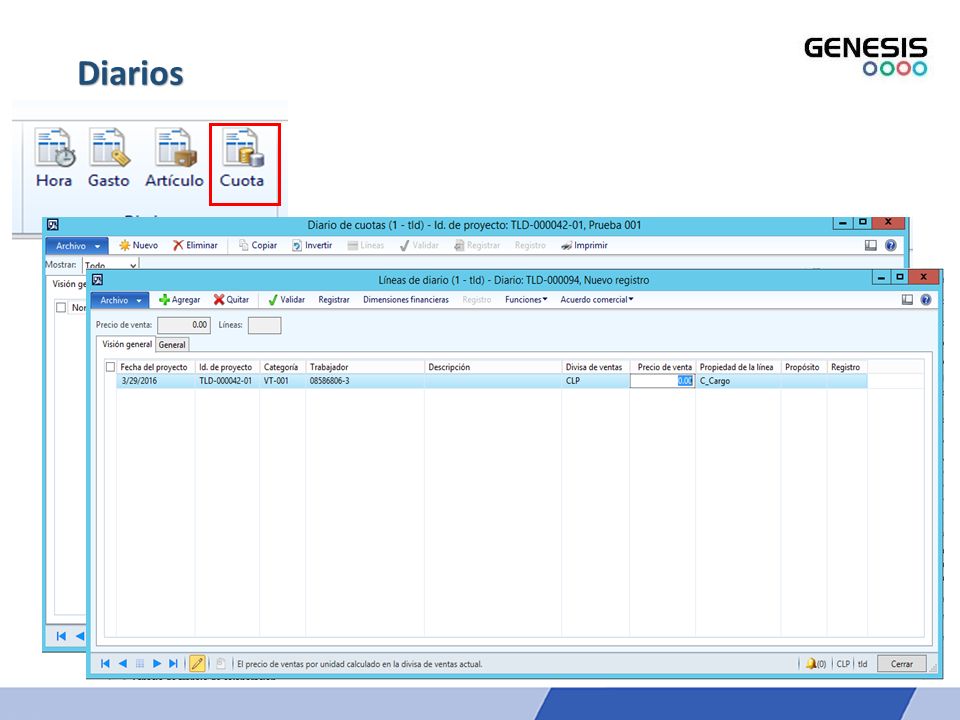Viewport: 960px width, 720px height.
Task: Open the Hora journal icon
Action: pyautogui.click(x=54, y=157)
